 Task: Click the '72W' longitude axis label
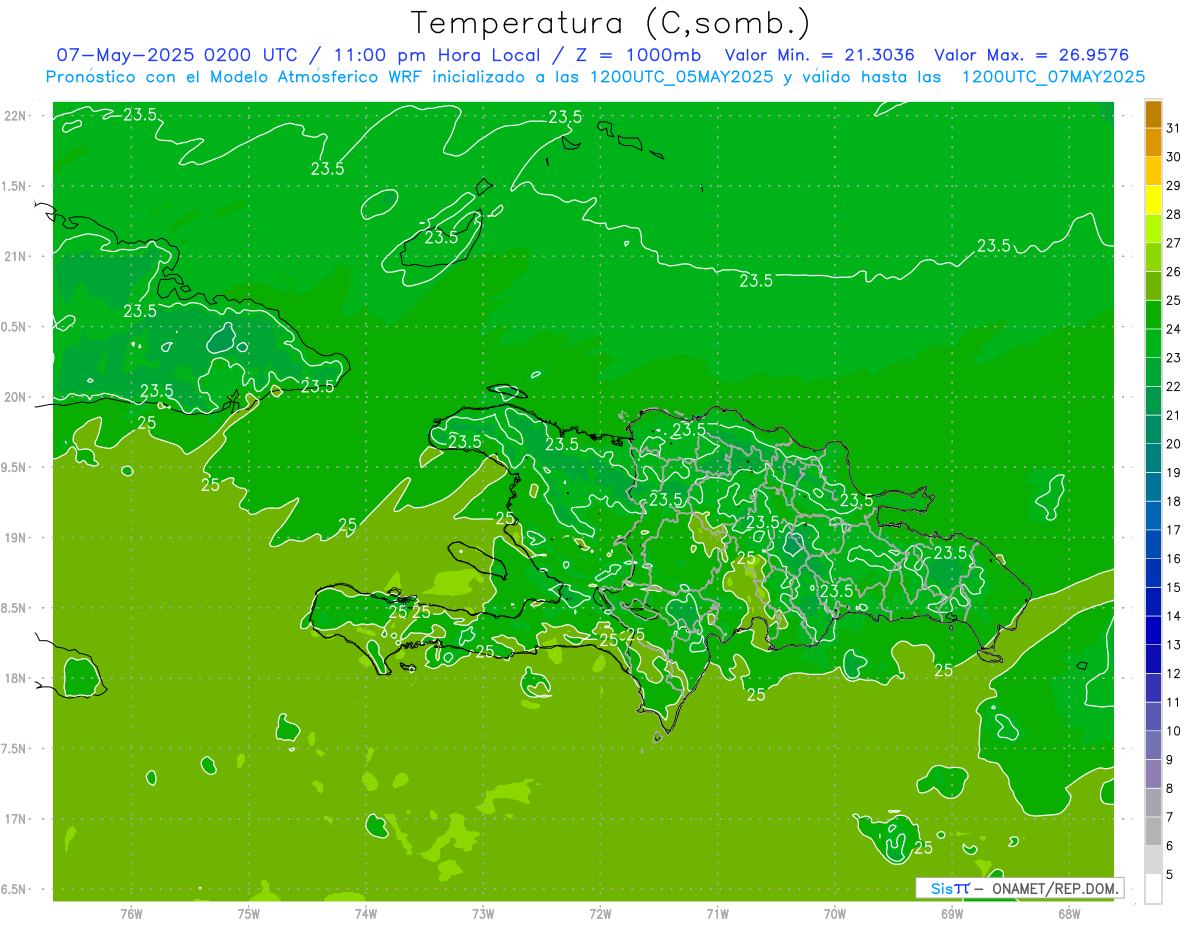tap(600, 914)
